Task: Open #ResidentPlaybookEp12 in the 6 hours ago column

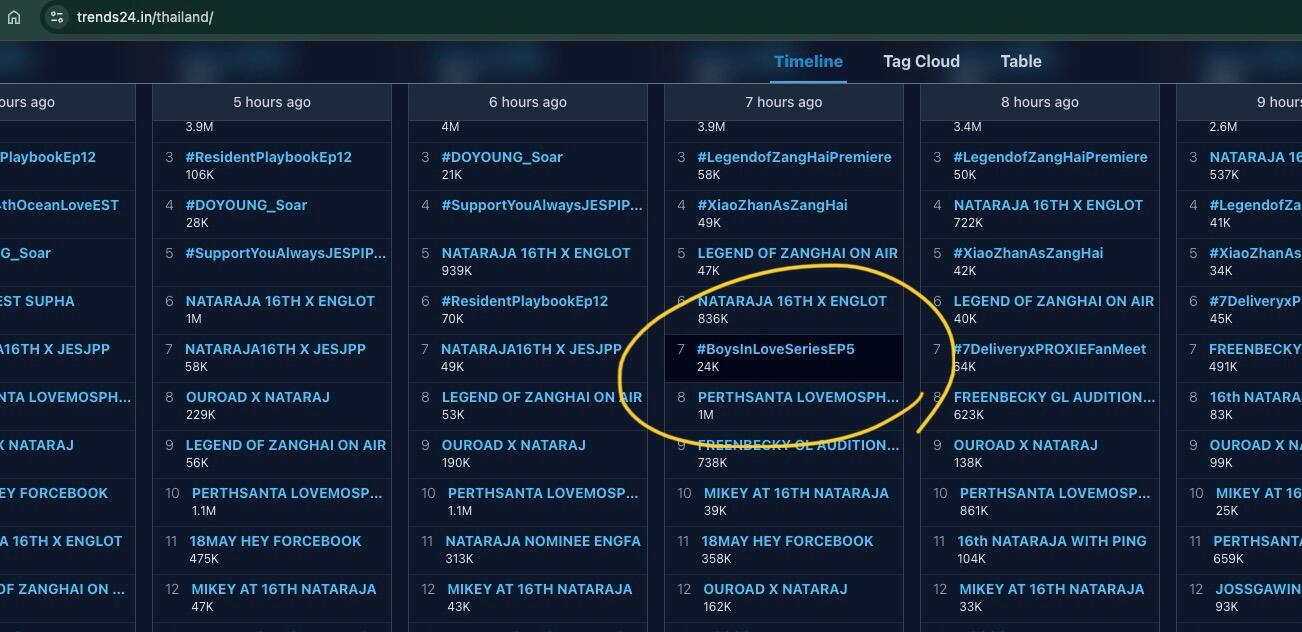Action: pos(525,301)
